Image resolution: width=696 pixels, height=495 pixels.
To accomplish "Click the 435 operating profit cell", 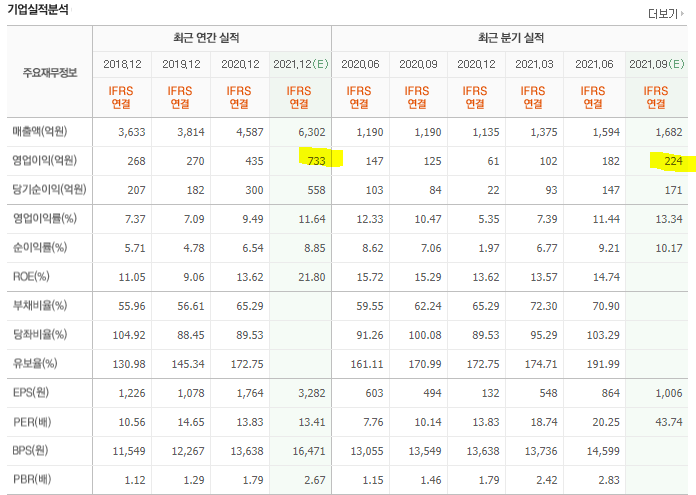I will [x=254, y=161].
